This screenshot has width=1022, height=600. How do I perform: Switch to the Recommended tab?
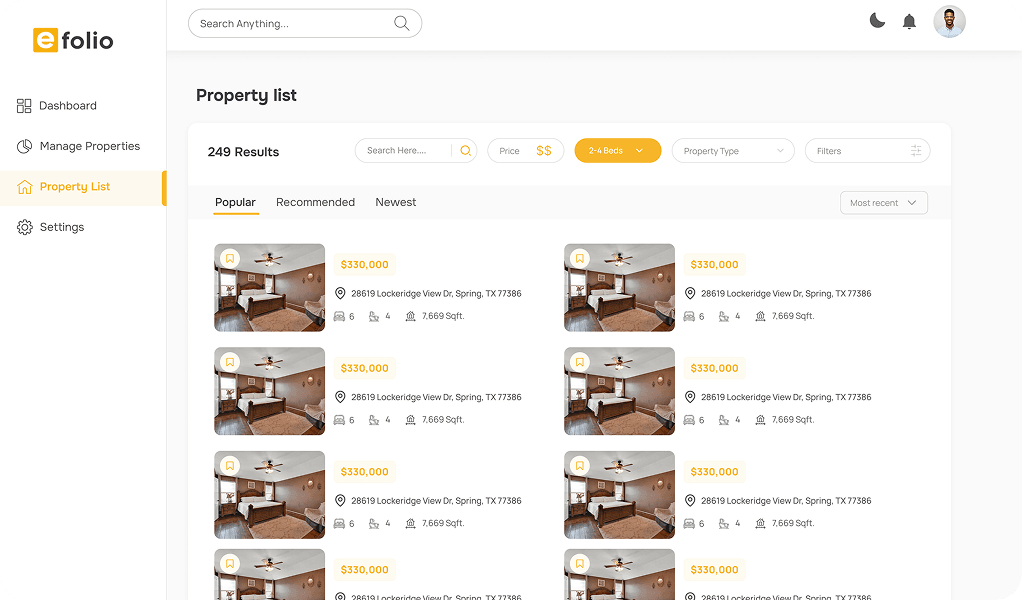315,202
